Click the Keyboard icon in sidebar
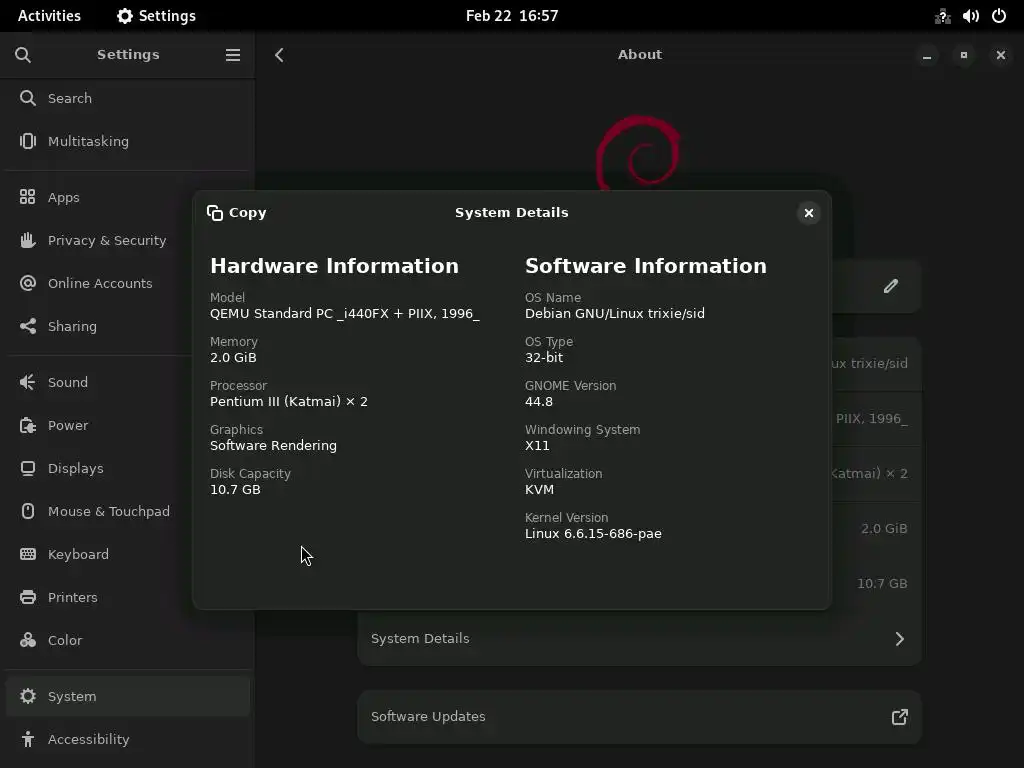This screenshot has height=768, width=1024. pyautogui.click(x=27, y=554)
